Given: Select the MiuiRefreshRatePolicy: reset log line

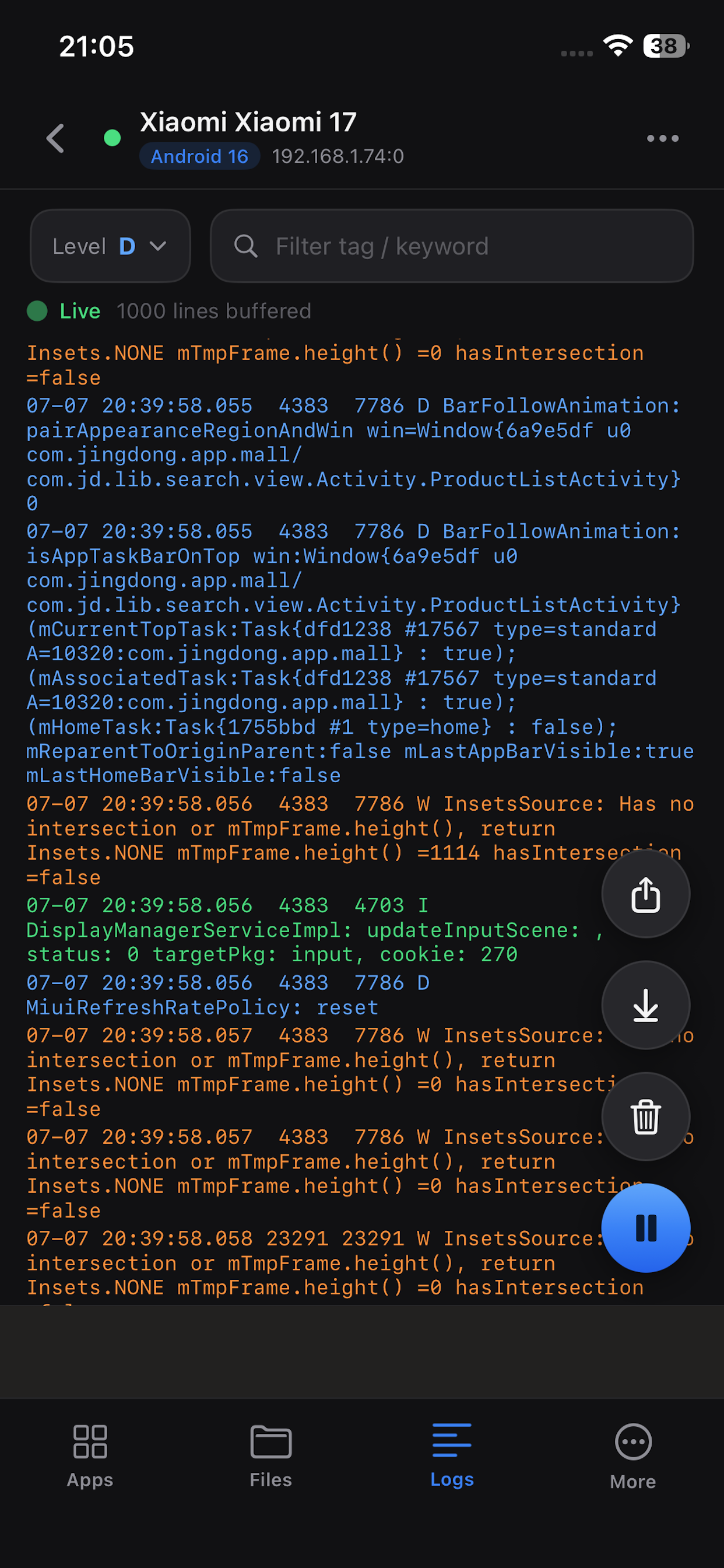Looking at the screenshot, I should pyautogui.click(x=228, y=995).
